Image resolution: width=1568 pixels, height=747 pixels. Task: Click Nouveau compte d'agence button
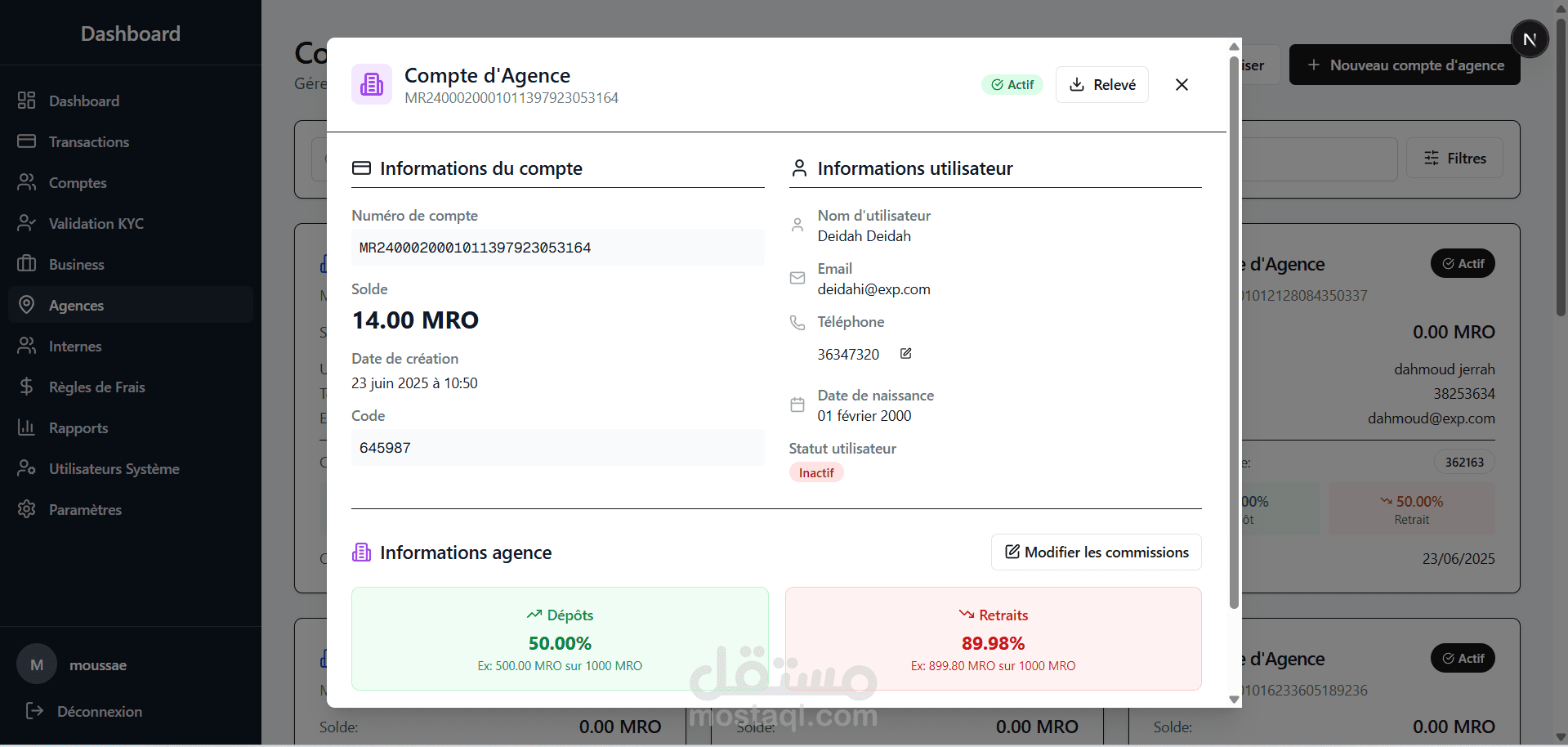point(1405,65)
